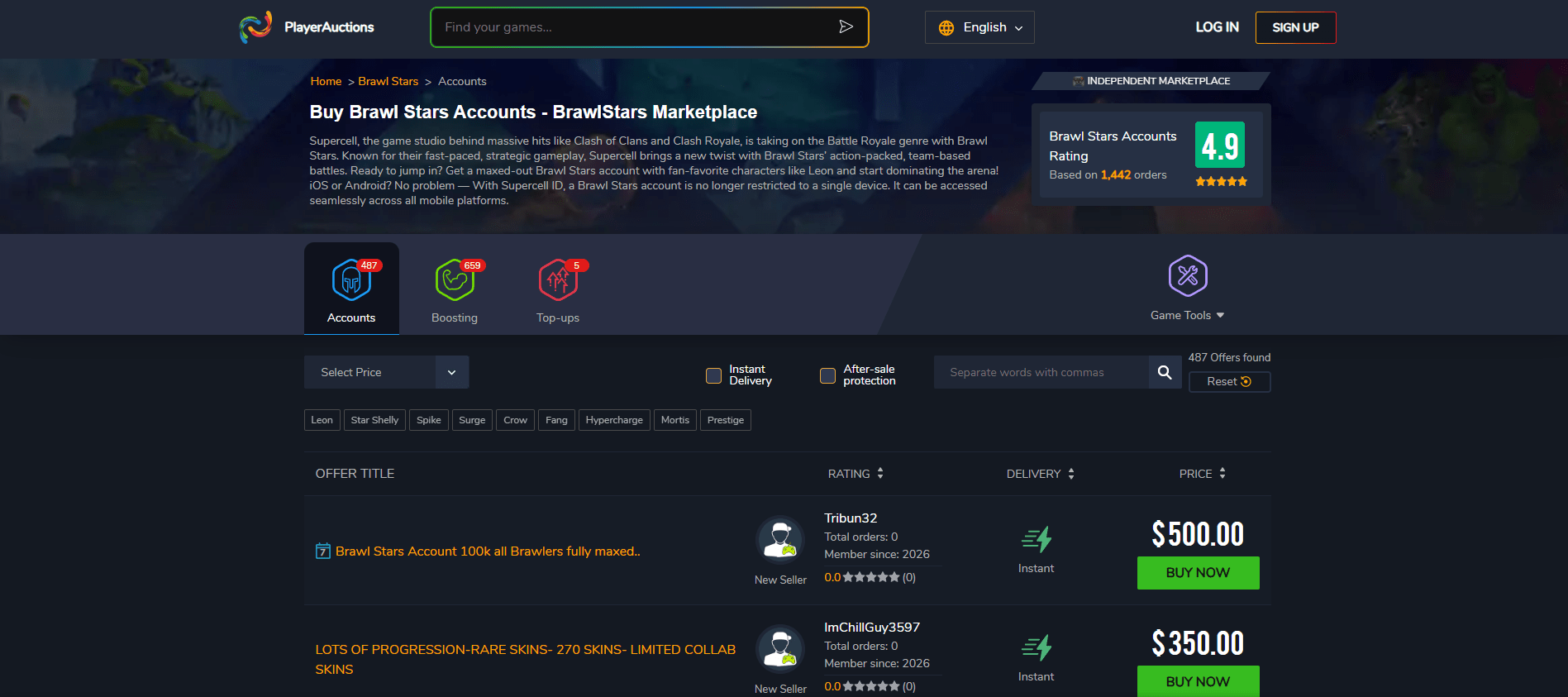Click the five-star rating under 4.9

1220,181
